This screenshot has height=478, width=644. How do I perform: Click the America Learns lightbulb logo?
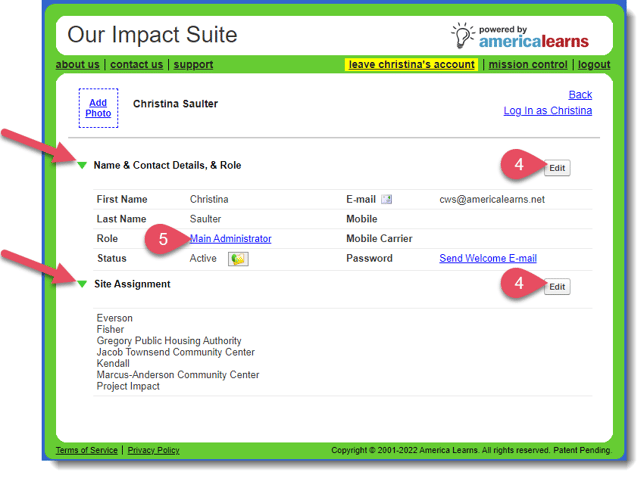click(x=462, y=36)
